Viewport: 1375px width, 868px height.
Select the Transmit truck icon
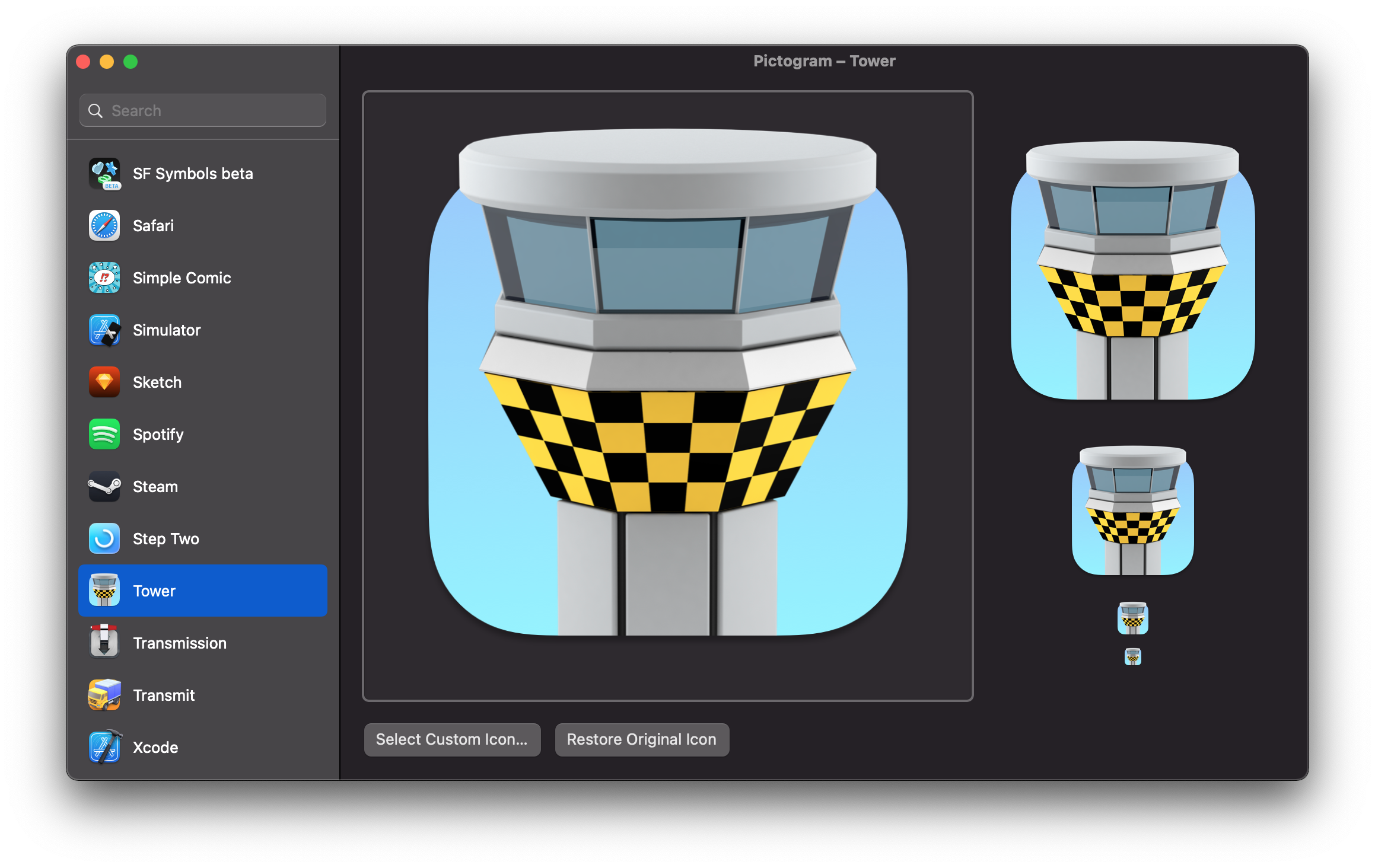[x=104, y=695]
